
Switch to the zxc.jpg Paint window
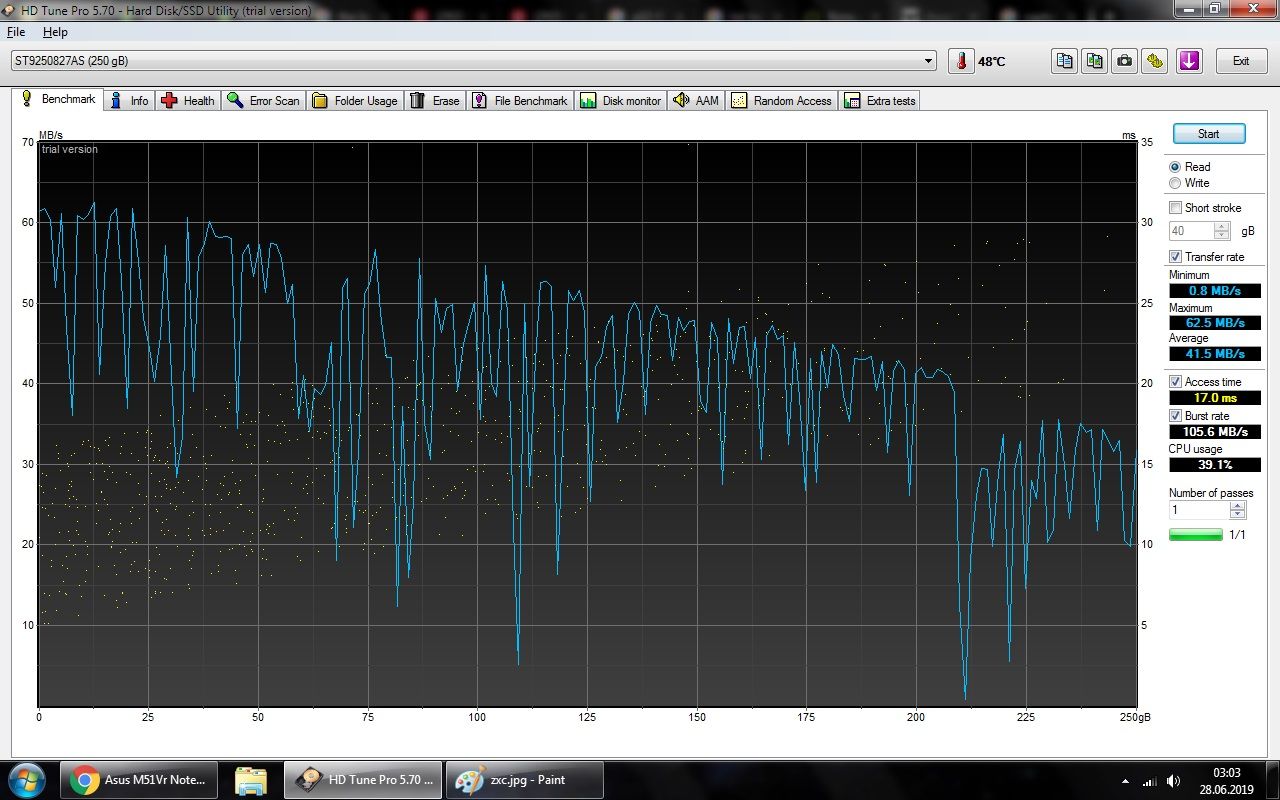pyautogui.click(x=525, y=780)
